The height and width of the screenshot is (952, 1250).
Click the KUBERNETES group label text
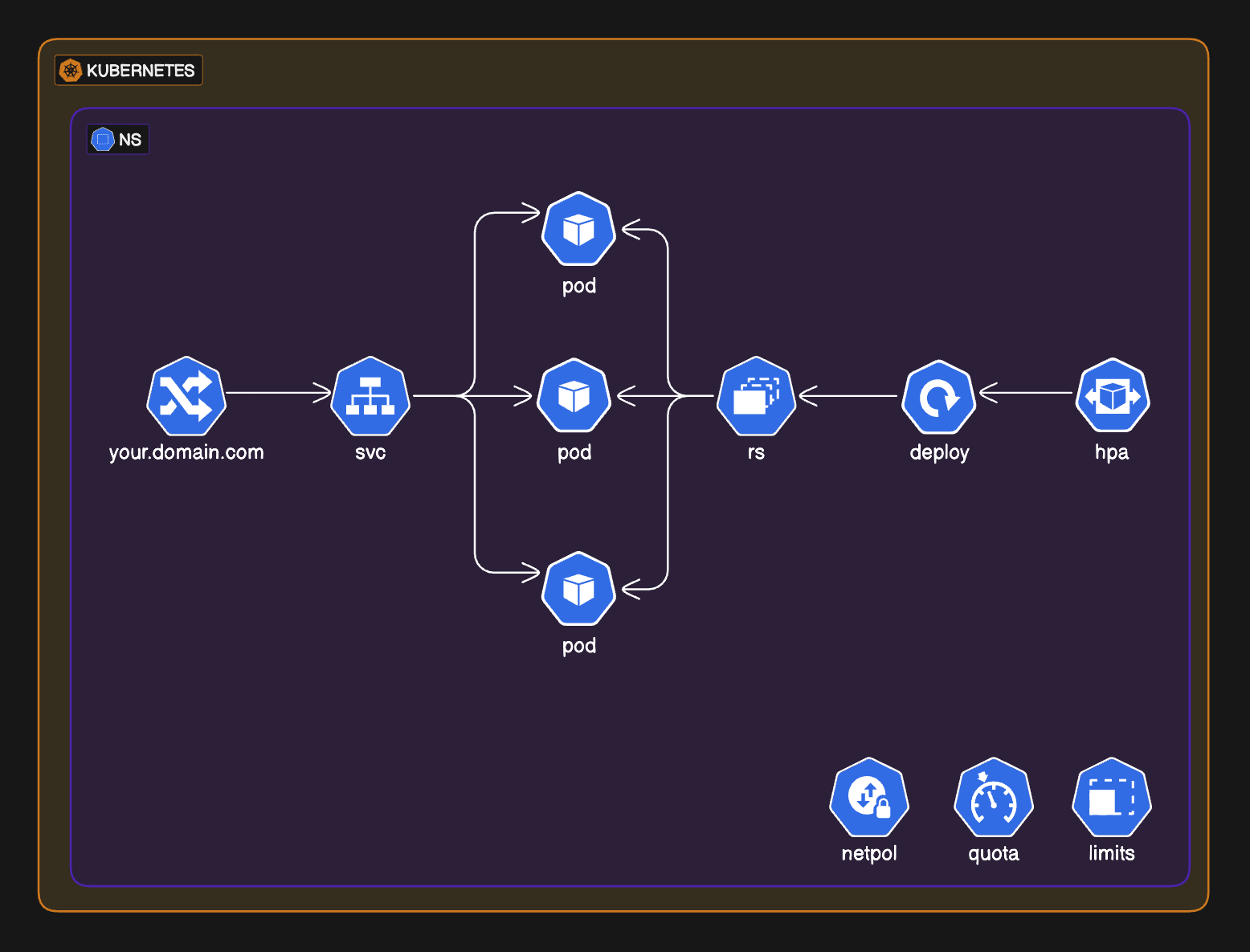pyautogui.click(x=141, y=71)
